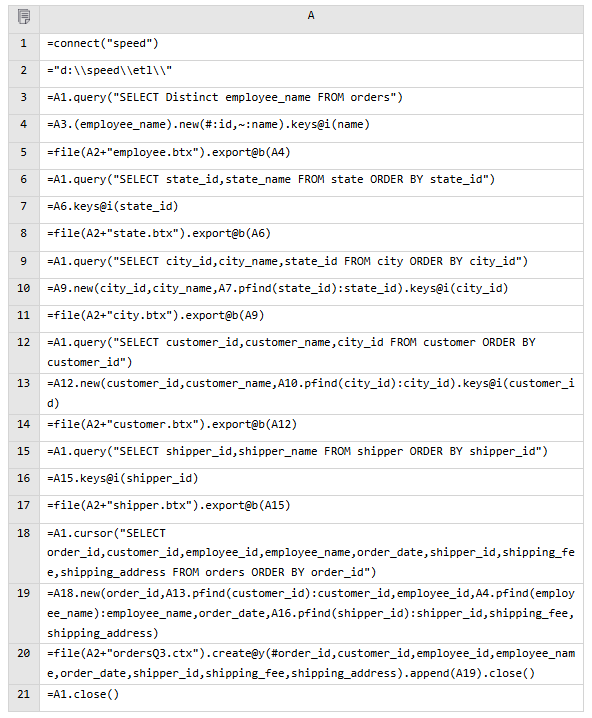Select row header 10
The height and width of the screenshot is (718, 592).
[x=24, y=292]
